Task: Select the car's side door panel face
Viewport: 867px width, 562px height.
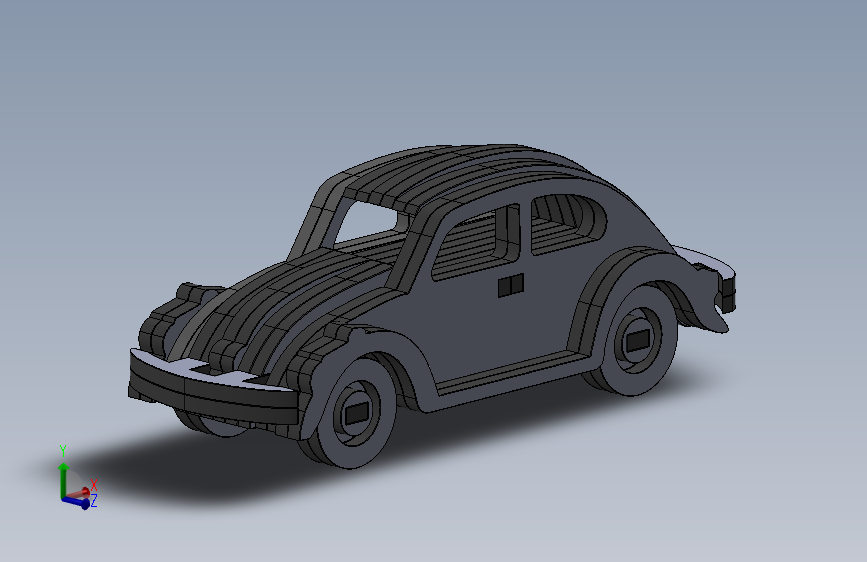Action: pos(487,326)
